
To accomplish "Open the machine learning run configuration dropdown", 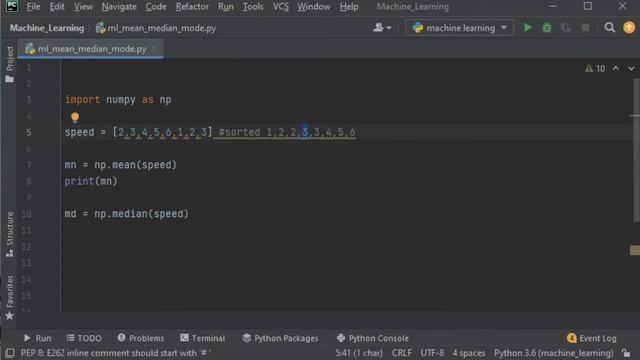I will (x=460, y=28).
